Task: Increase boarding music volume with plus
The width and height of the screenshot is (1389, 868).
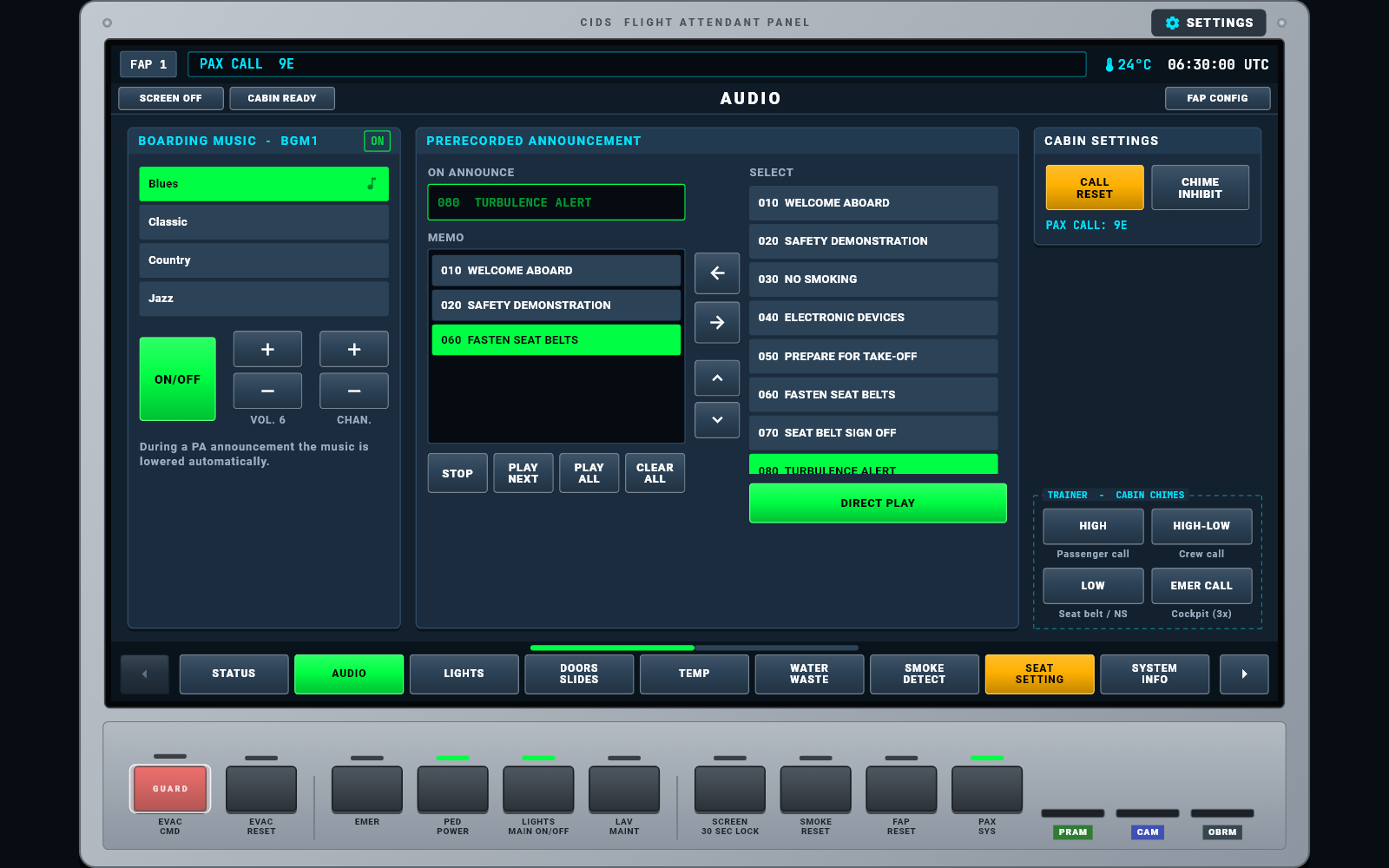Action: [267, 349]
